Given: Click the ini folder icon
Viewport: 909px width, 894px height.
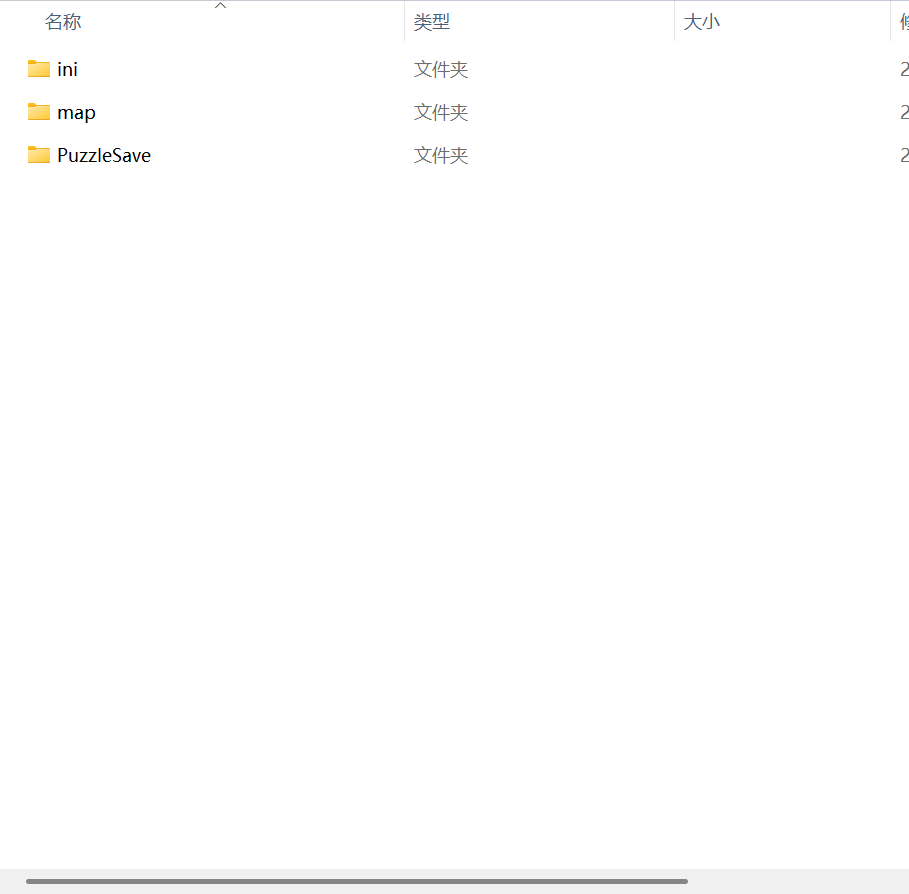Looking at the screenshot, I should [x=38, y=69].
